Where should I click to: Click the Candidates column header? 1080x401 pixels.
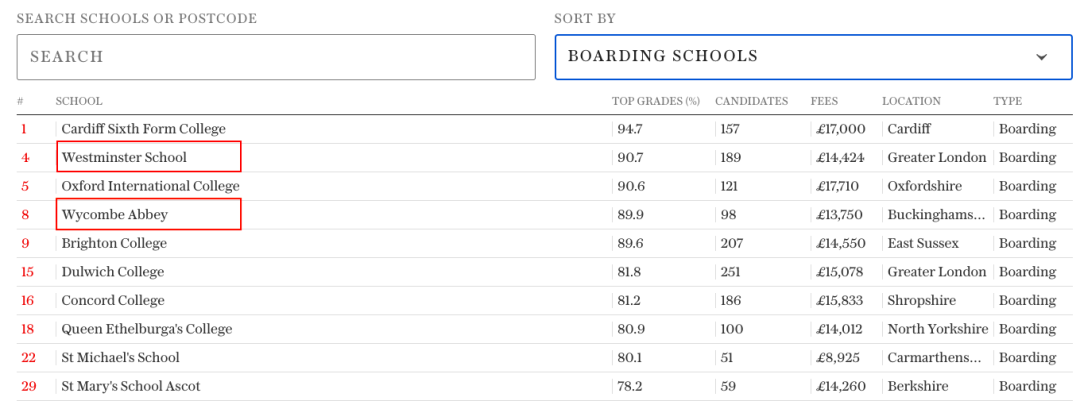tap(751, 101)
